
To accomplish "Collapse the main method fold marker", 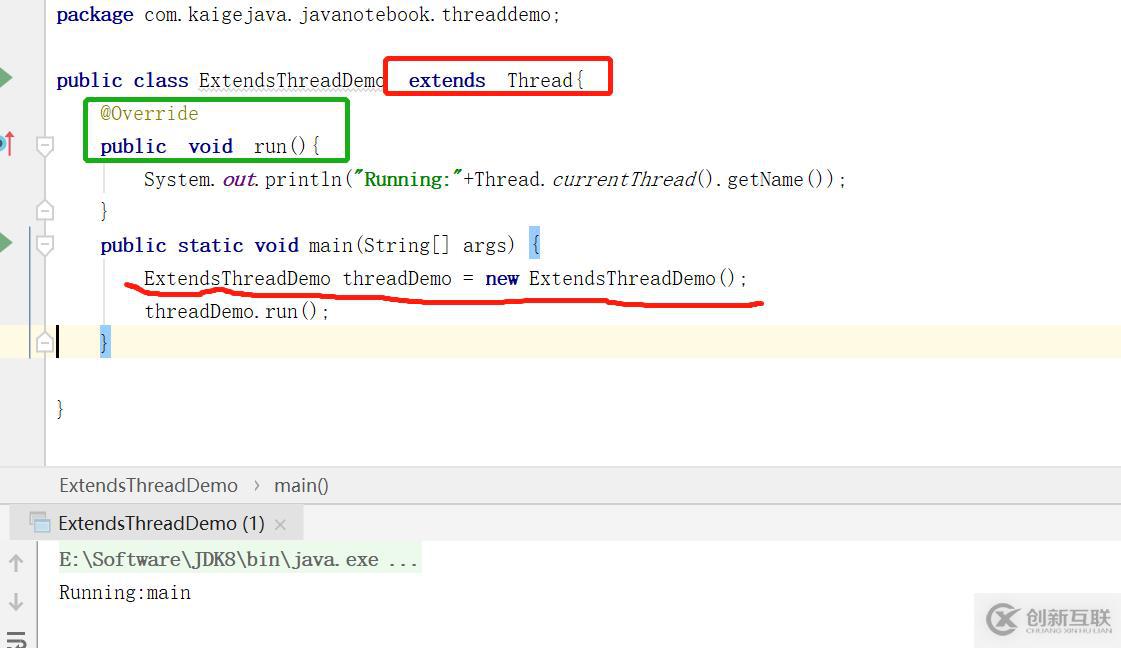I will click(44, 245).
